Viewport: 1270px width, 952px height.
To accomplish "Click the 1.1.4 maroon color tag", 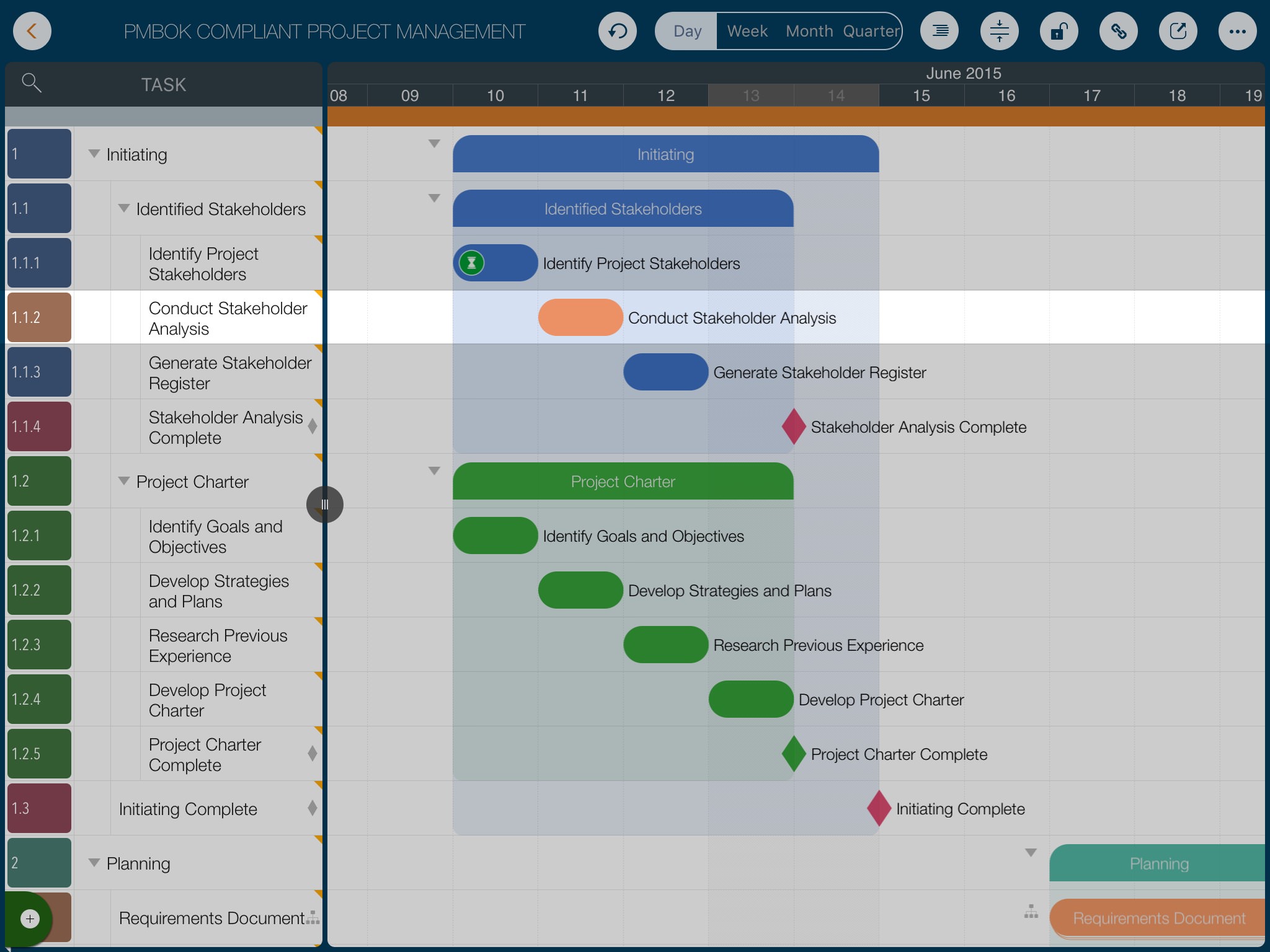I will (x=39, y=426).
